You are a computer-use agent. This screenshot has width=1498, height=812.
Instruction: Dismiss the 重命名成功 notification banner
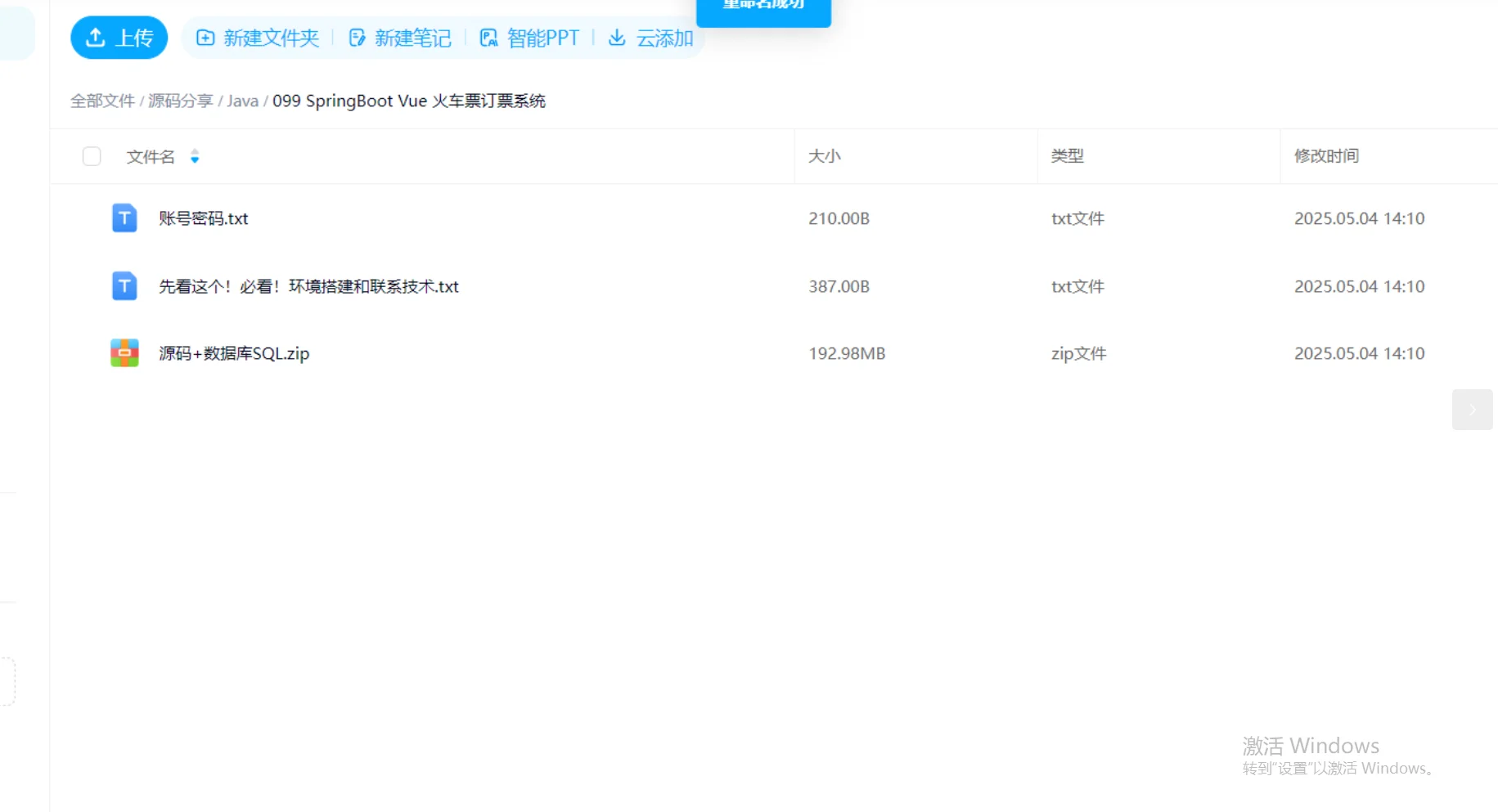pos(762,7)
